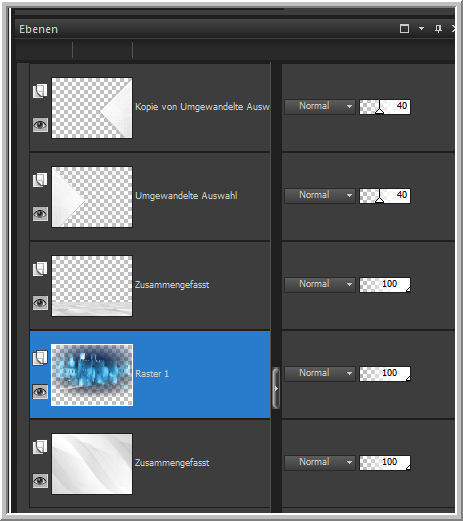Image resolution: width=463 pixels, height=521 pixels.
Task: Hide the Raster 1 layer
Action: click(40, 392)
